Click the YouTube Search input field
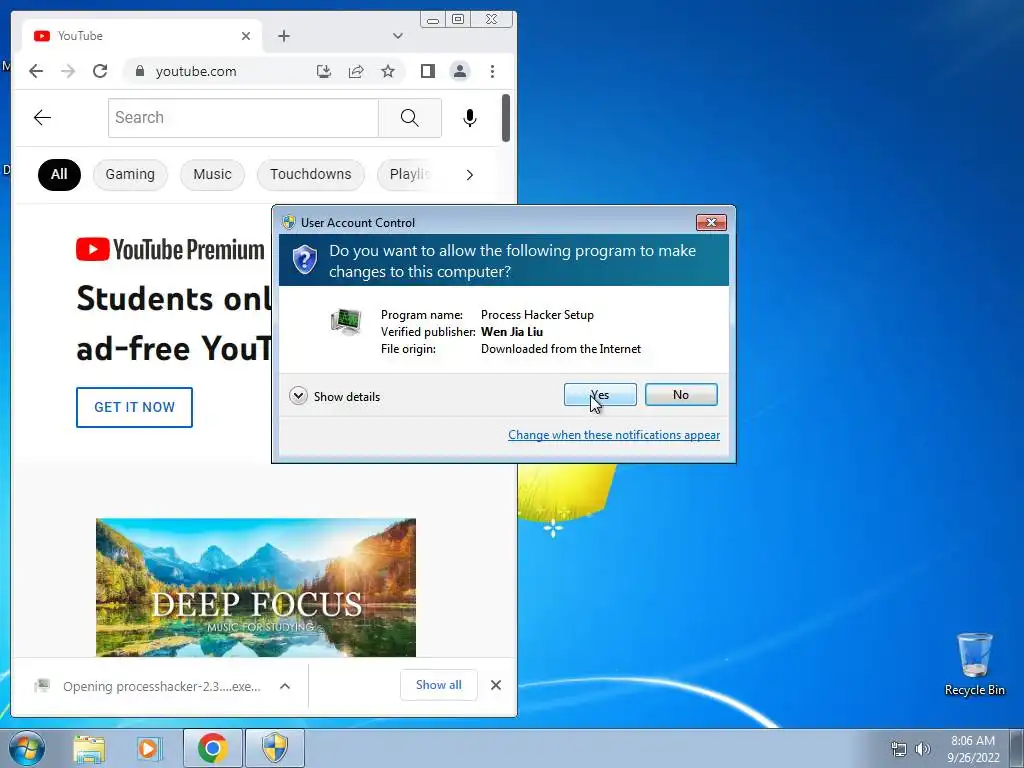 pos(243,118)
